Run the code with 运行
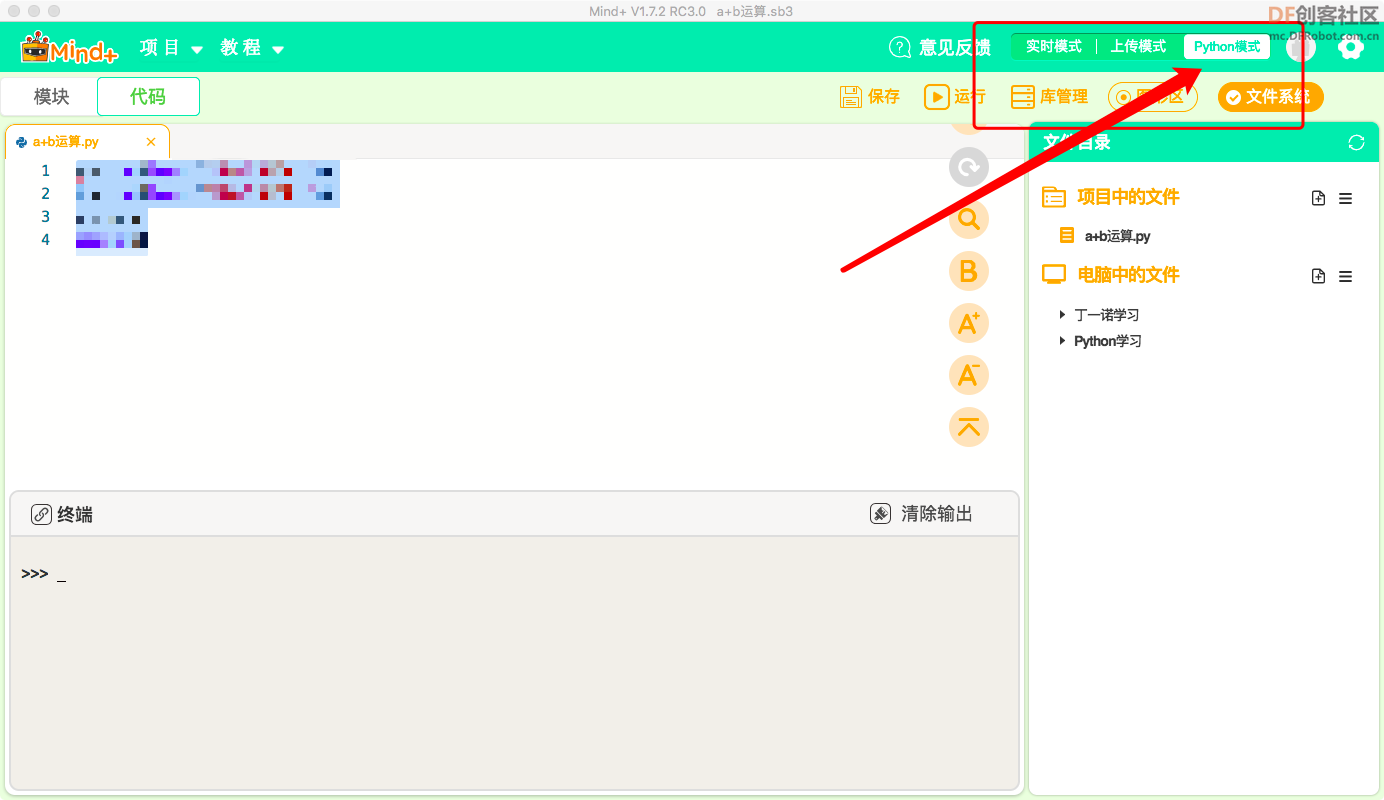1384x800 pixels. [x=955, y=97]
